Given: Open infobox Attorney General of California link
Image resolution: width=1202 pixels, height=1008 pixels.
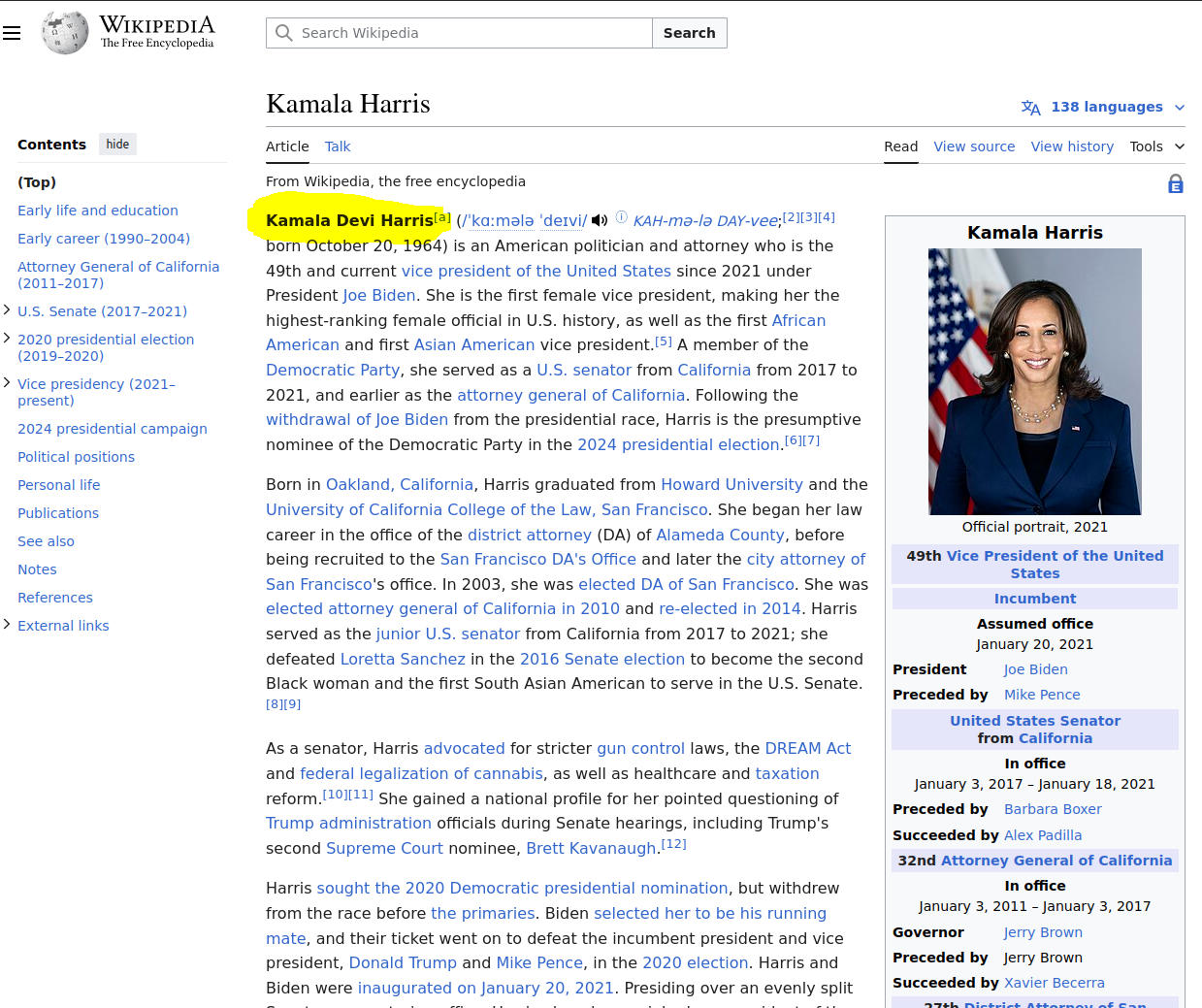Looking at the screenshot, I should pos(1056,861).
